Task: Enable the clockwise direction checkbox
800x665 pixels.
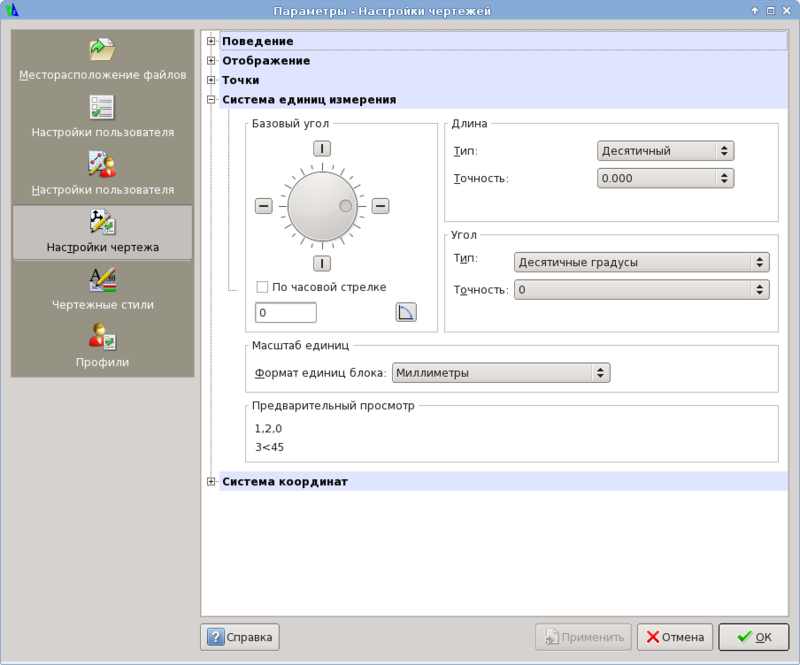Action: tap(262, 287)
